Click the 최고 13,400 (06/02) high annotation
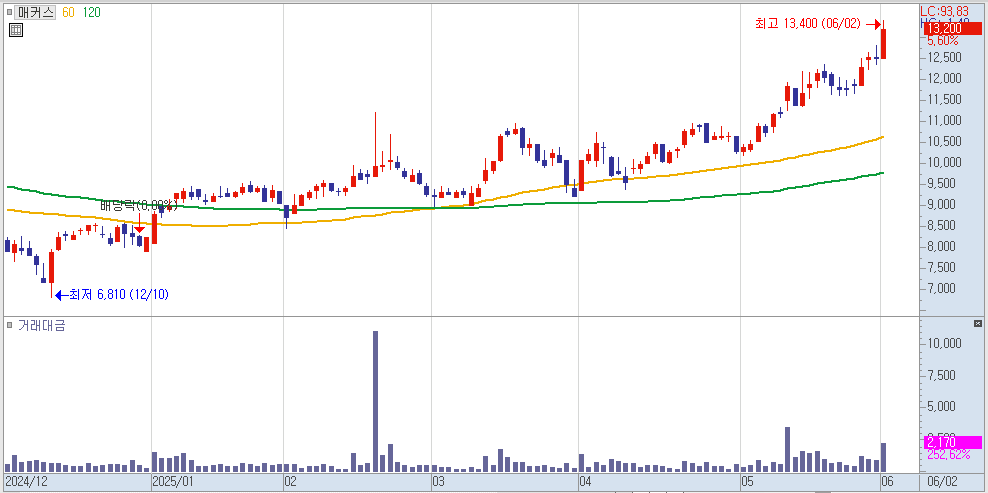Image resolution: width=988 pixels, height=493 pixels. click(817, 24)
